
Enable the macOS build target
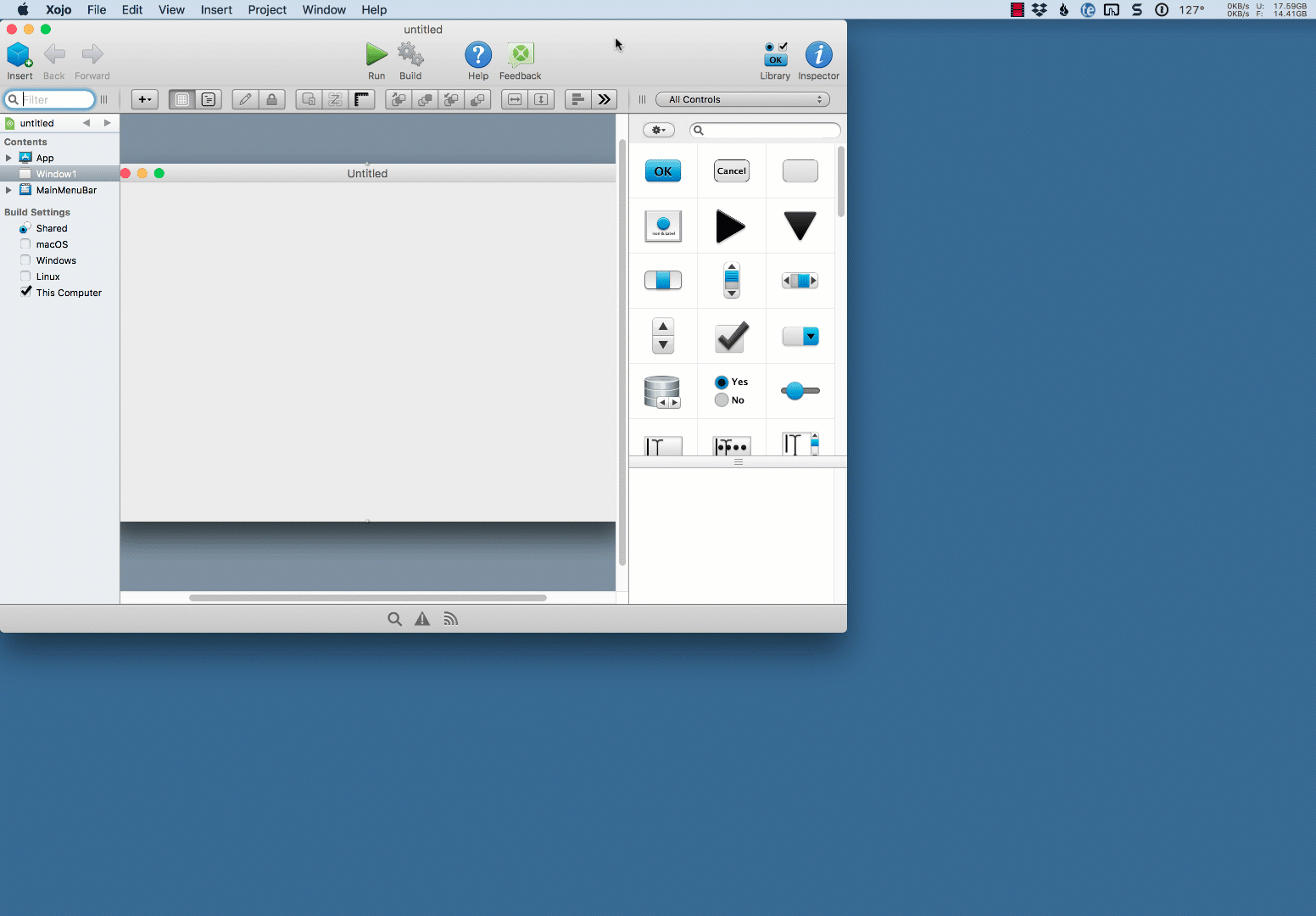(x=25, y=244)
